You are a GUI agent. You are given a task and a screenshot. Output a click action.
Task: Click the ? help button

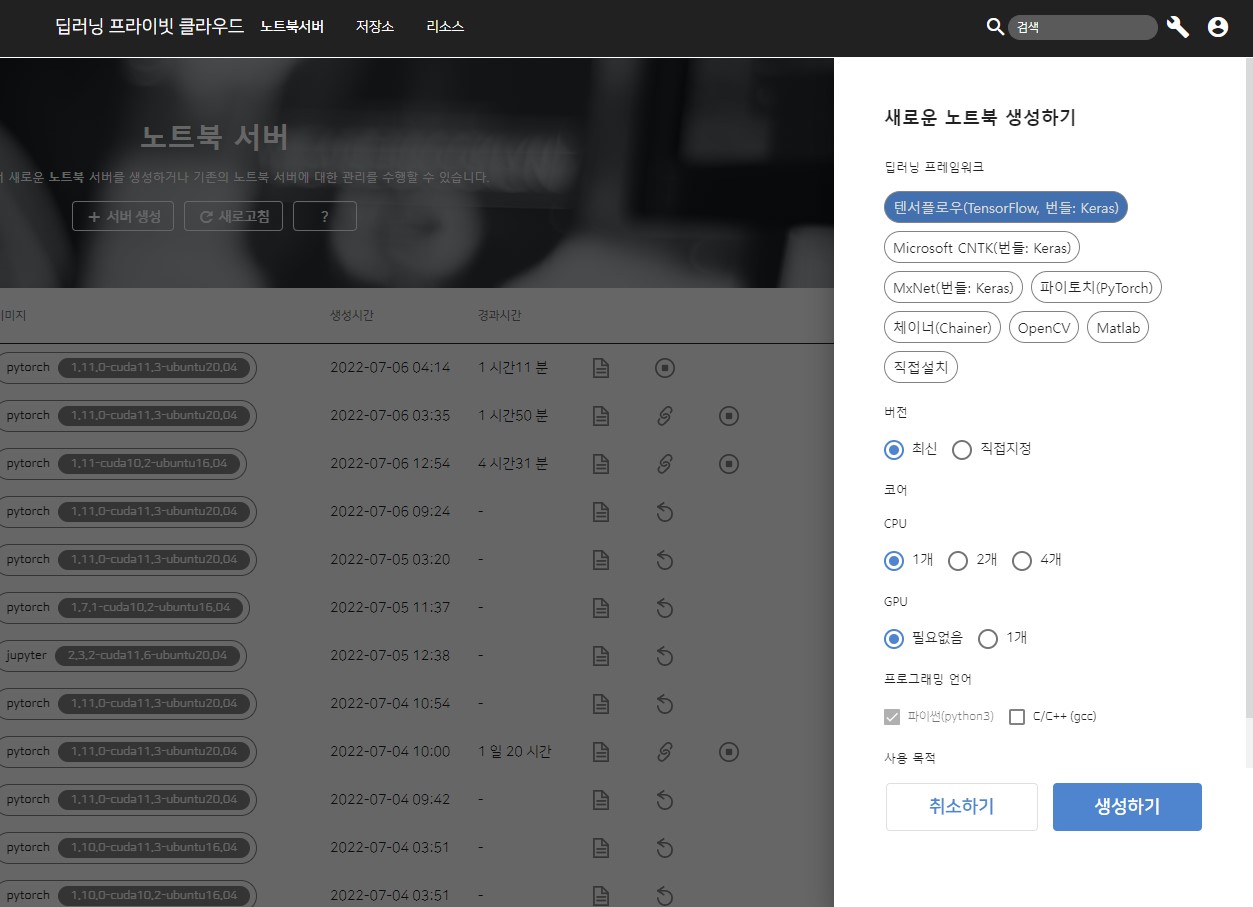tap(325, 216)
